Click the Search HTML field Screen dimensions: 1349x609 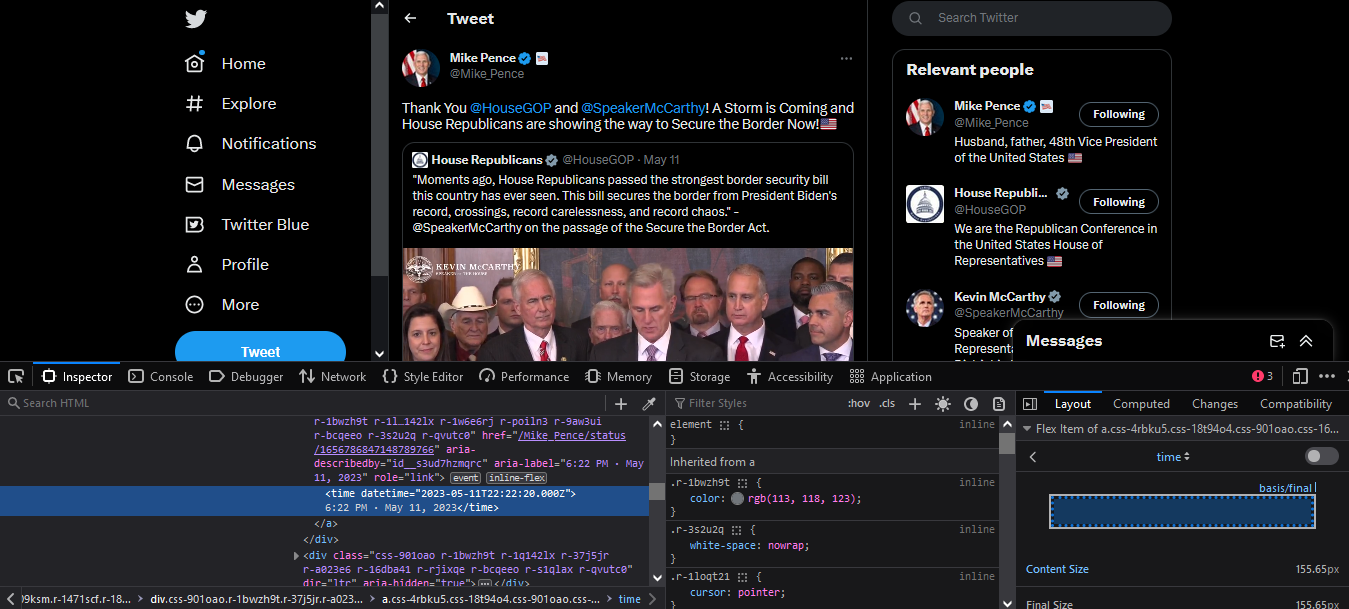click(x=305, y=403)
